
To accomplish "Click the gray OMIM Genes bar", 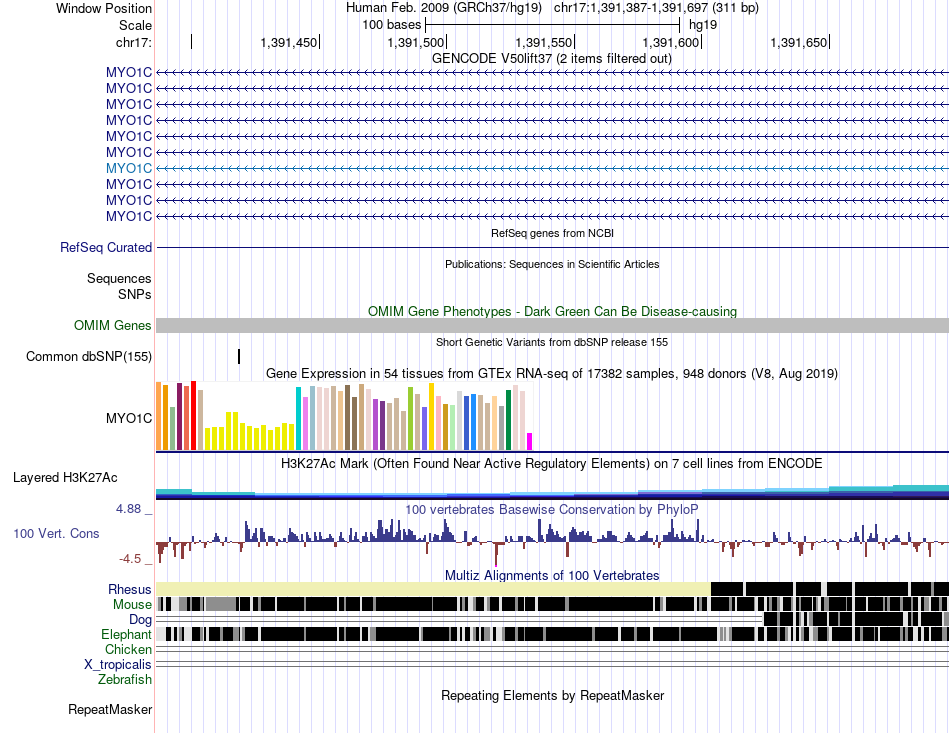I will tap(552, 325).
